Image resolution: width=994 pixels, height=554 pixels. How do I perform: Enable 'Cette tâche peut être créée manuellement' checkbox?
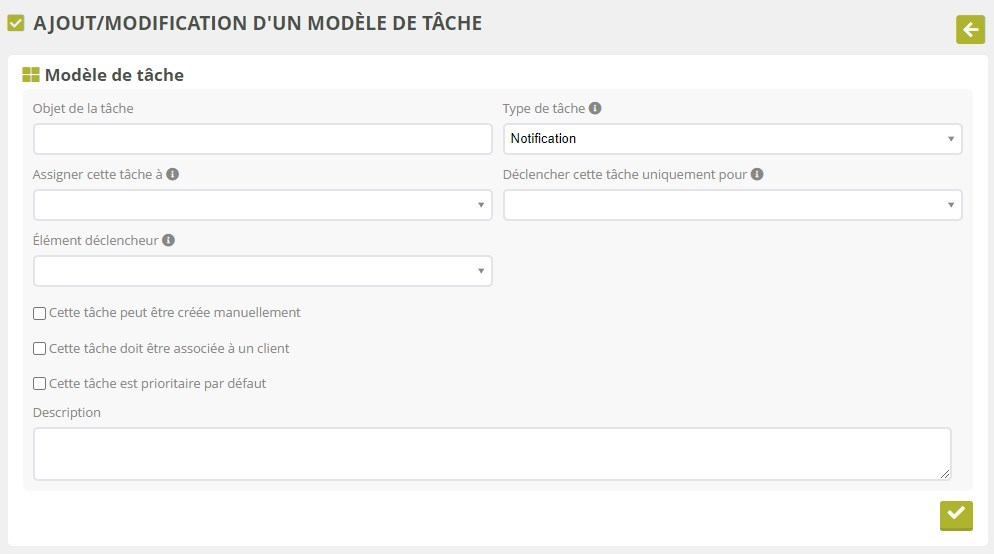click(40, 313)
